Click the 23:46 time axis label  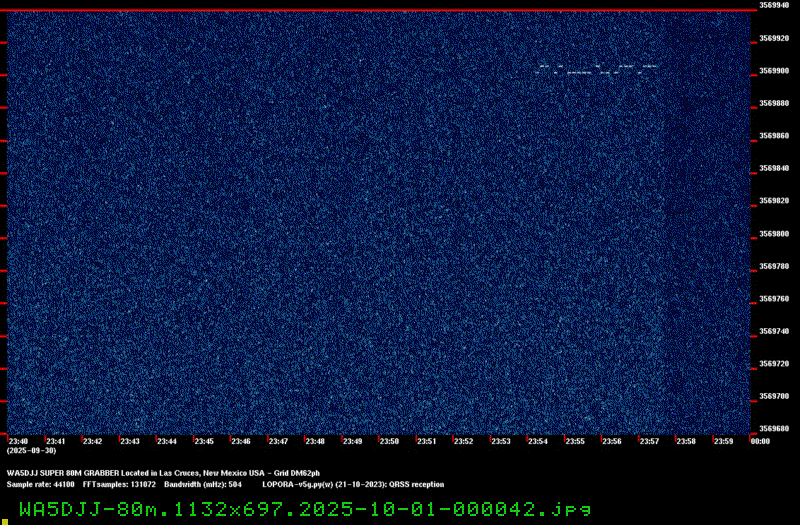click(x=241, y=441)
